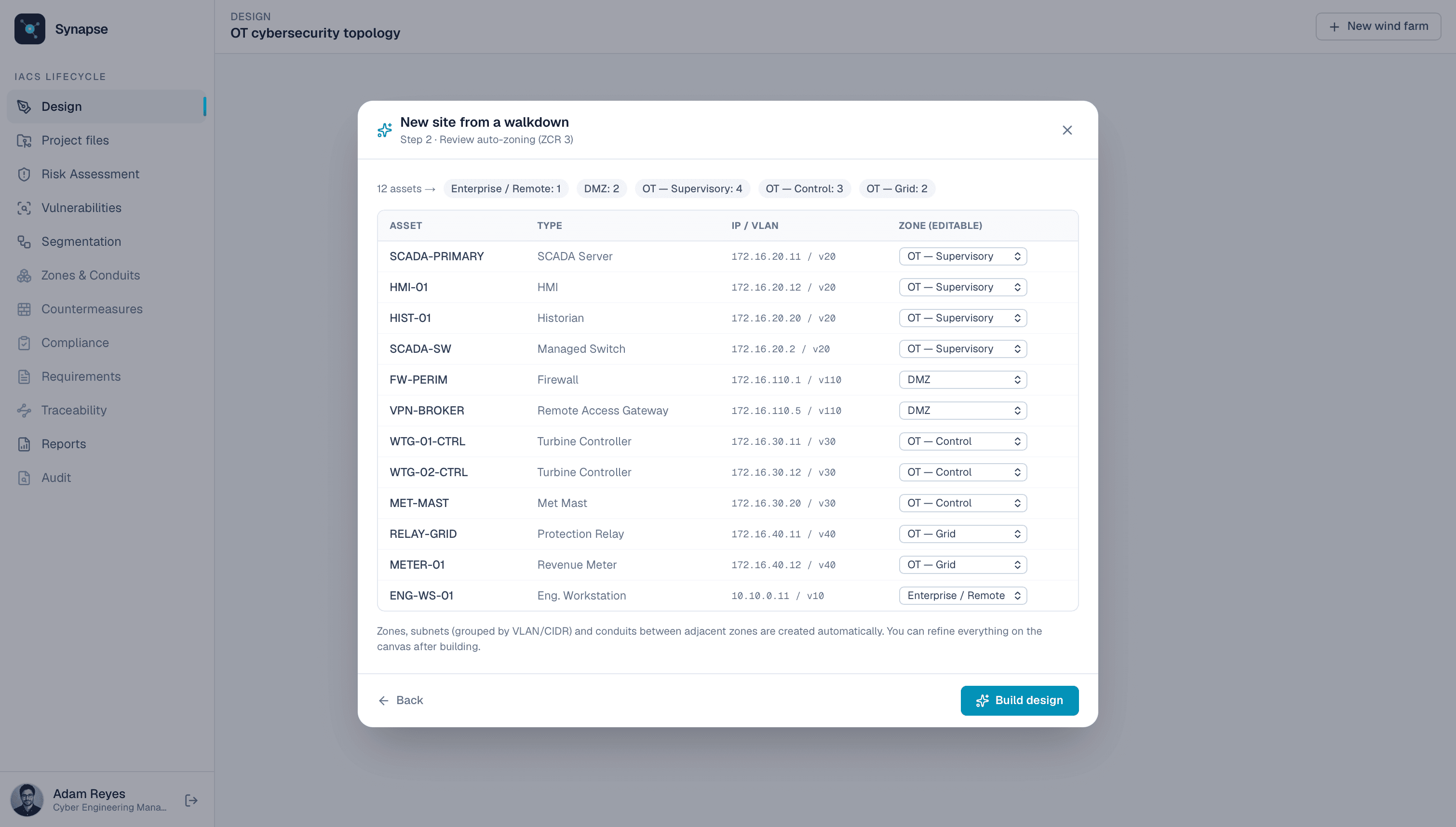Screen dimensions: 1456x827
Task: Open zone dropdown for MET-MAST
Action: tap(963, 503)
